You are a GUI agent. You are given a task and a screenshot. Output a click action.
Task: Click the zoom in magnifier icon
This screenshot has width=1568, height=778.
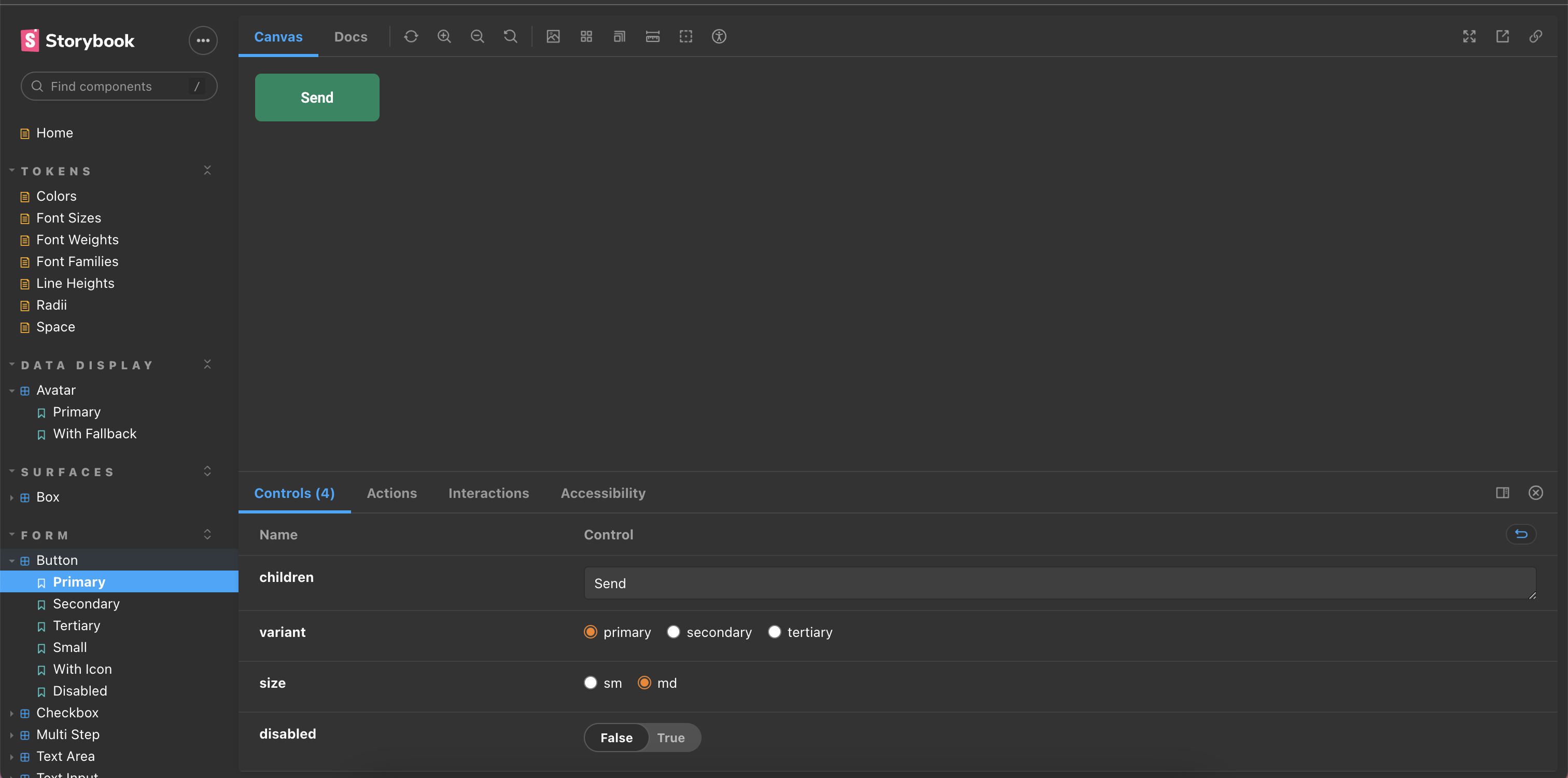click(444, 36)
